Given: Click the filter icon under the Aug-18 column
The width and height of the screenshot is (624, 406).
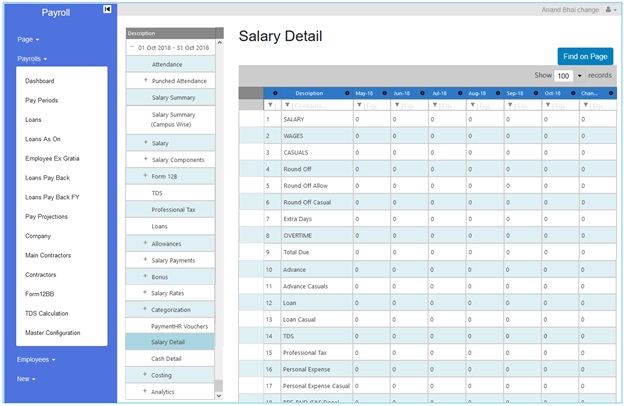Looking at the screenshot, I should [472, 105].
